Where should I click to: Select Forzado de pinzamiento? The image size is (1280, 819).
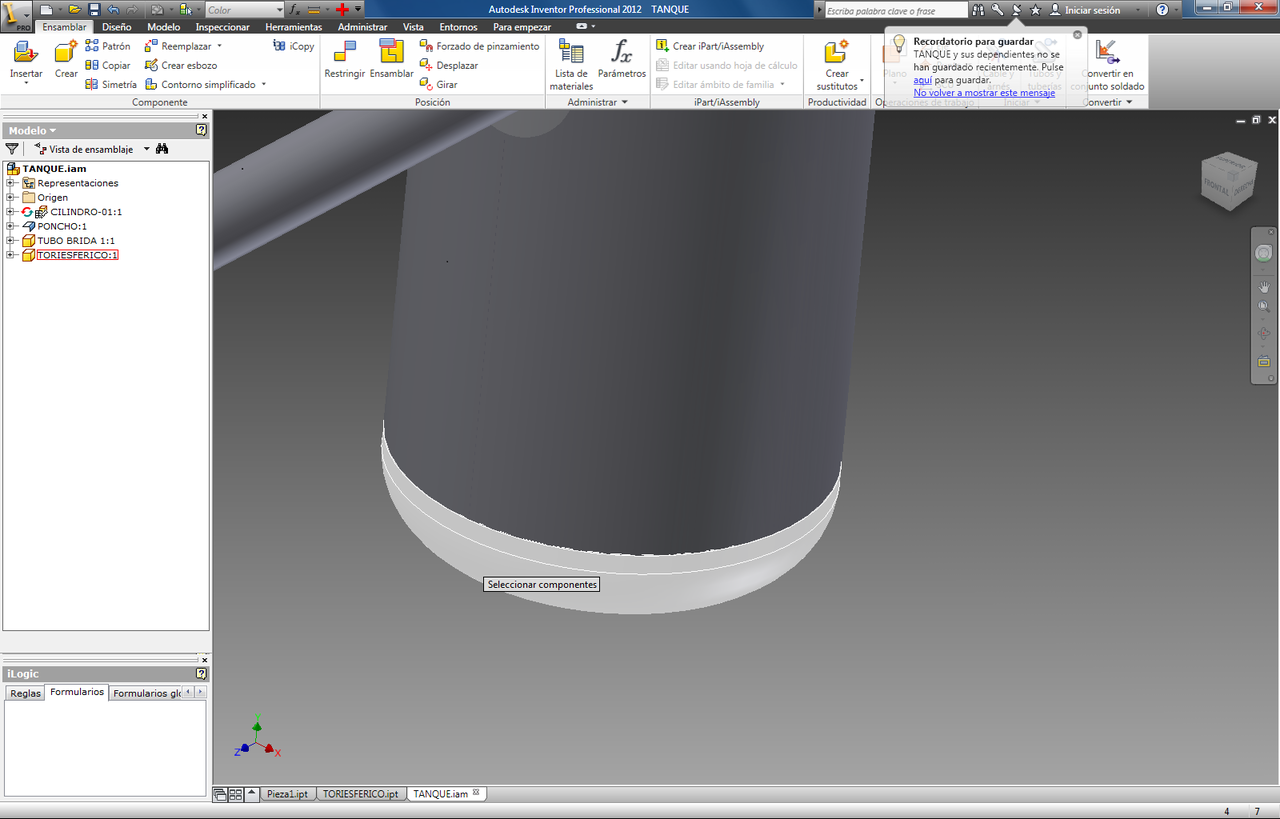(x=479, y=46)
